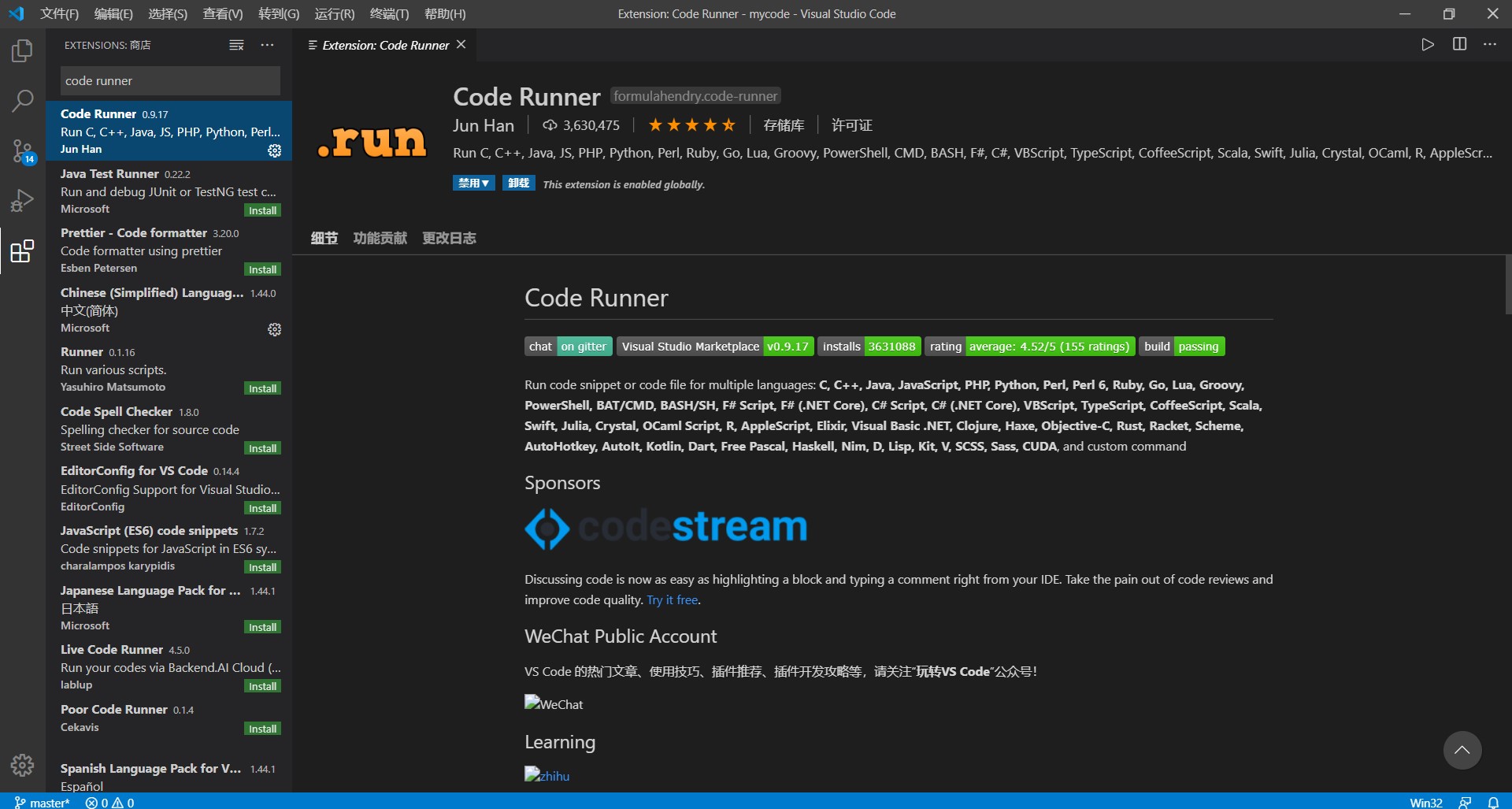Open the Explorer view in activity bar
The height and width of the screenshot is (809, 1512).
pos(22,51)
